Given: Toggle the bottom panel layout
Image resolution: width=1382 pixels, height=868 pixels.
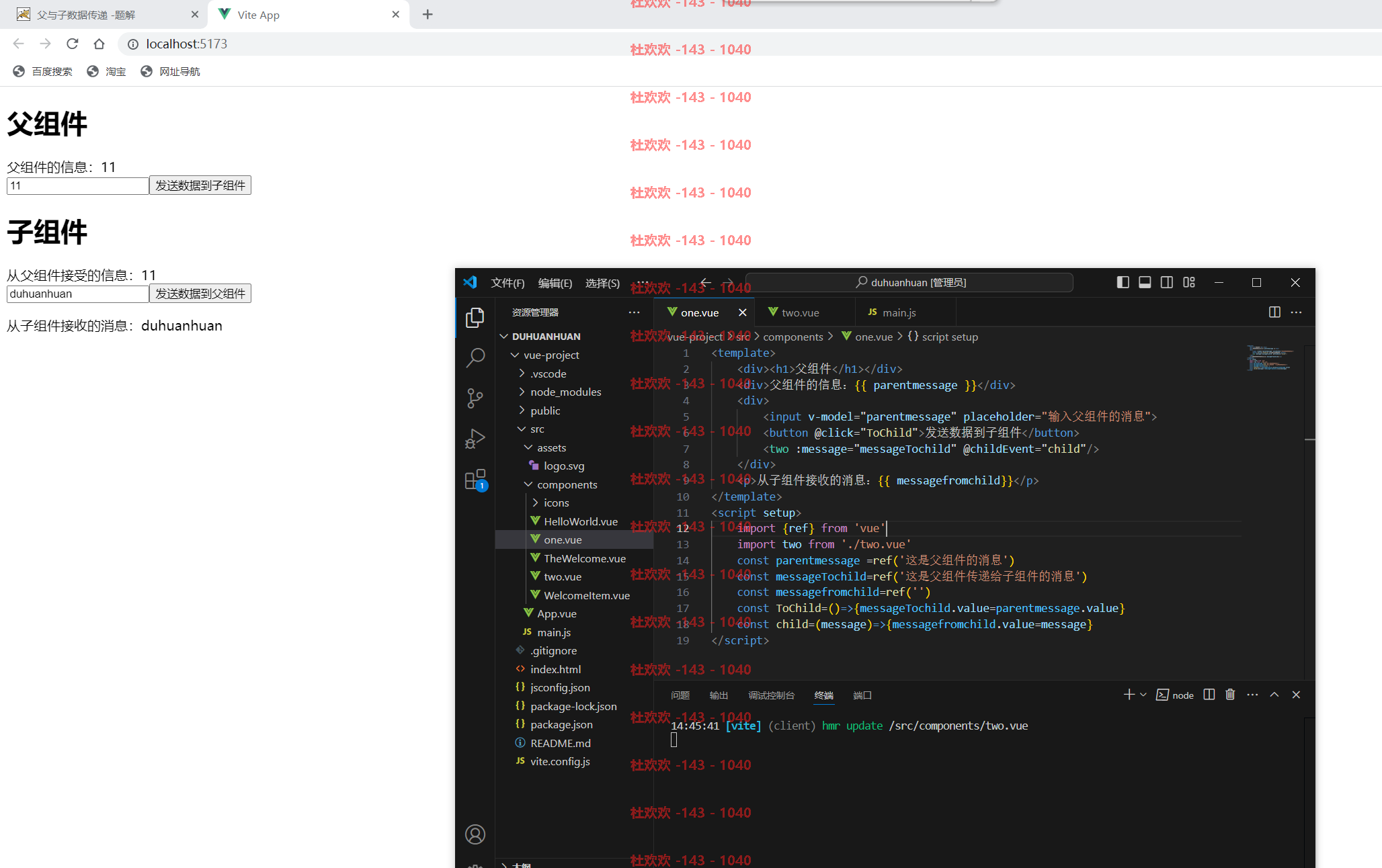Looking at the screenshot, I should coord(1145,282).
